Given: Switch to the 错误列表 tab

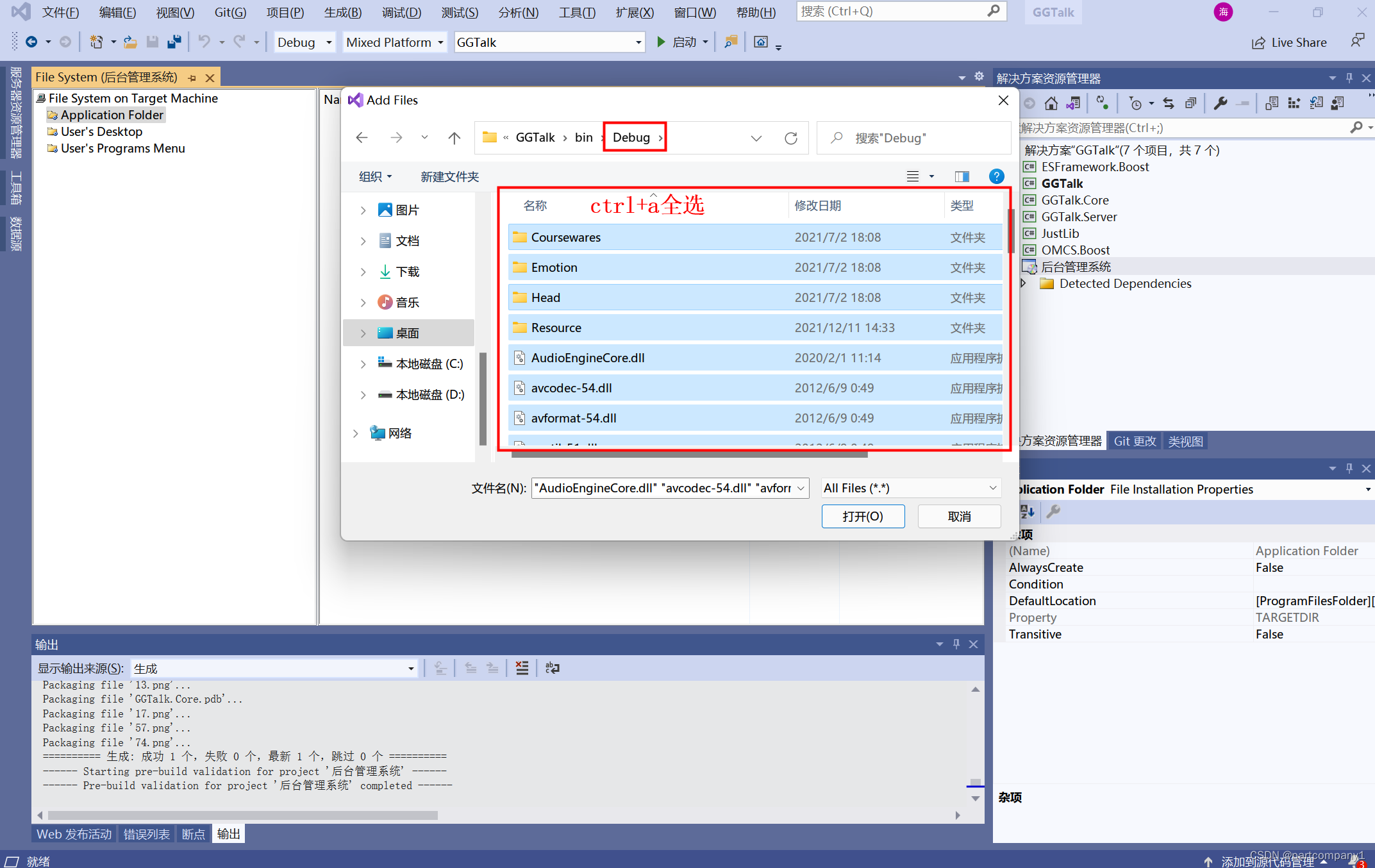Looking at the screenshot, I should (147, 834).
